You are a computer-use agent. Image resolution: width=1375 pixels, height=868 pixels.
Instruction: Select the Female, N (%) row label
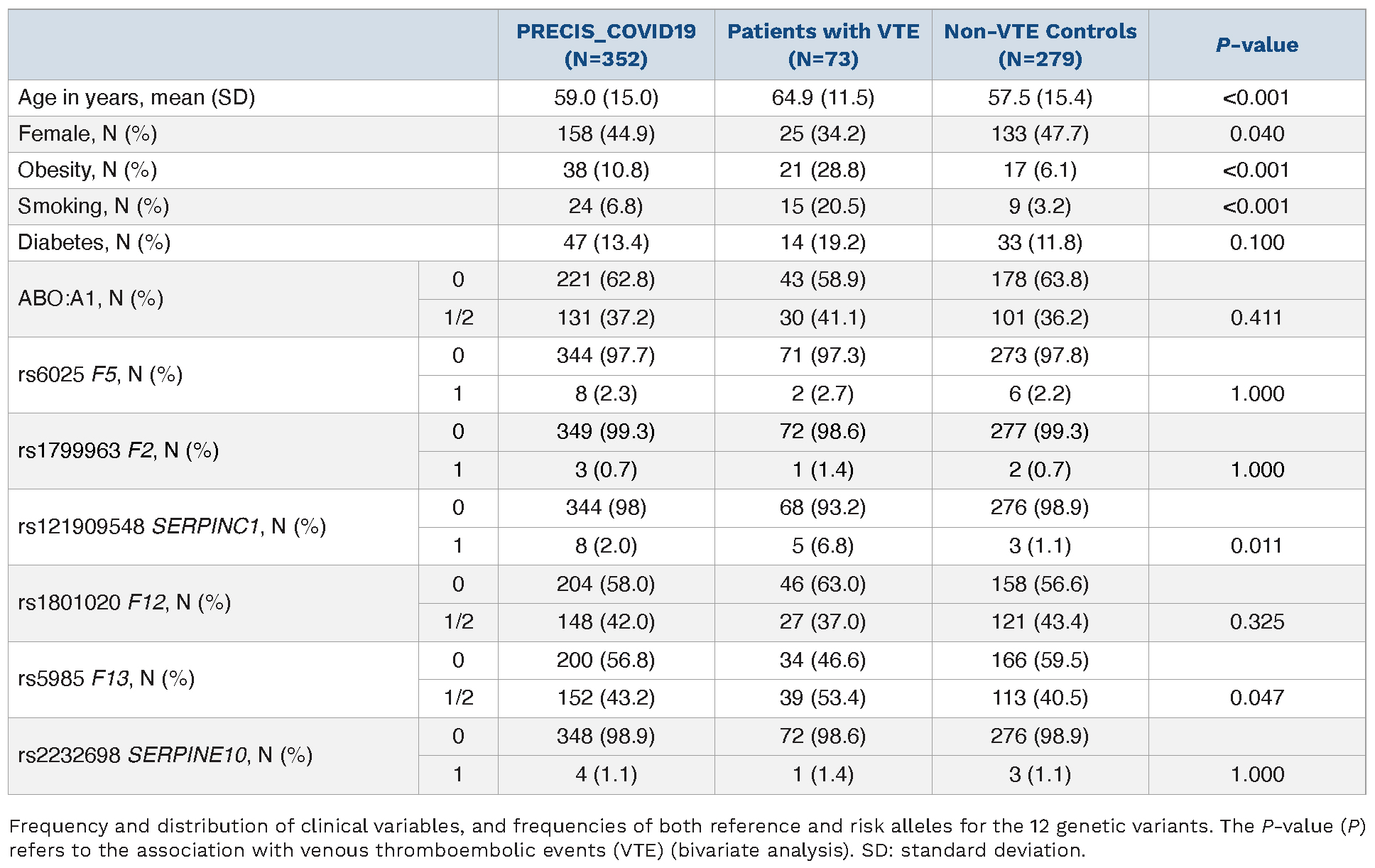[x=87, y=134]
